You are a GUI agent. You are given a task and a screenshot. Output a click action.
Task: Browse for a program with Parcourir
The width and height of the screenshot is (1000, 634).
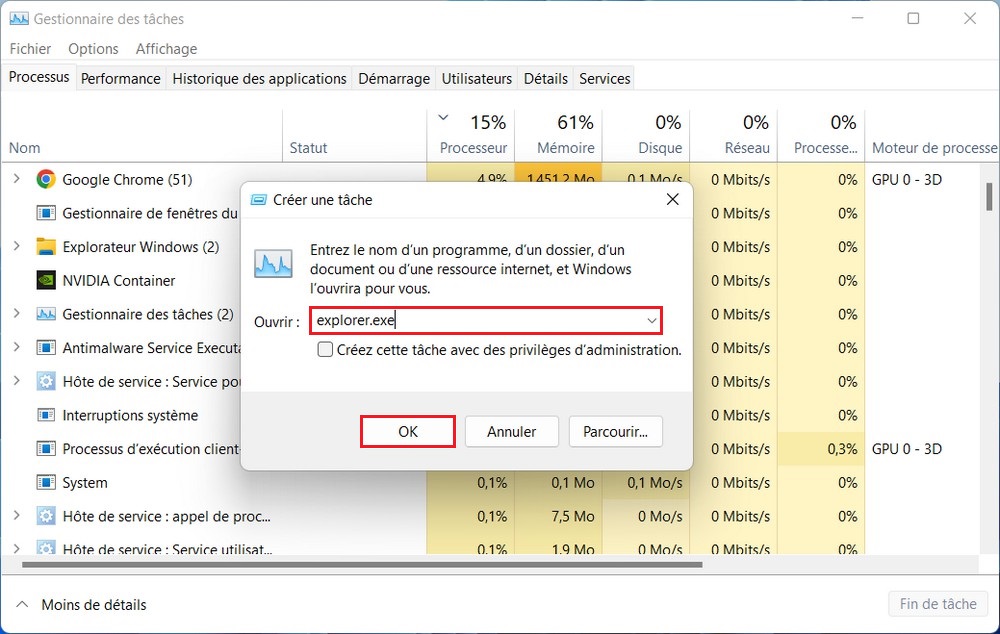click(x=616, y=431)
